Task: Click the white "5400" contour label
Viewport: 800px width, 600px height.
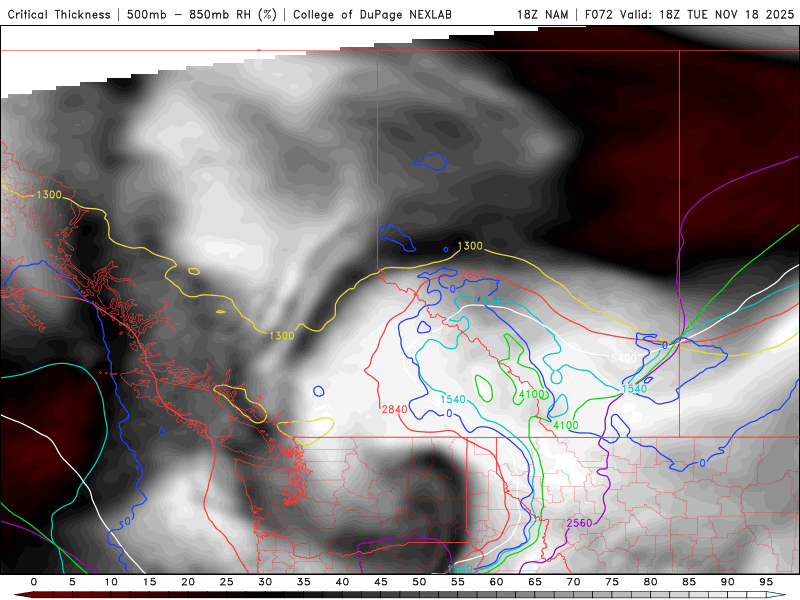Action: click(x=623, y=358)
